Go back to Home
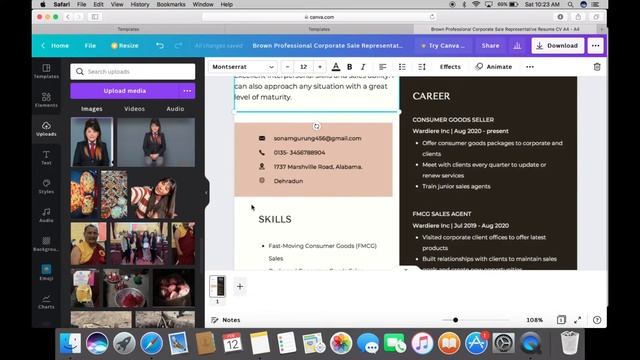This screenshot has width=640, height=360. point(55,46)
